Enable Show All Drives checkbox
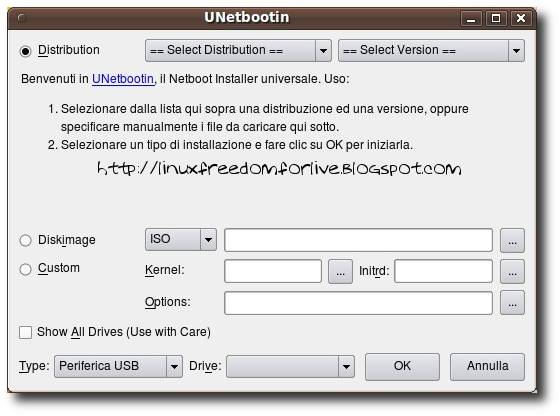The width and height of the screenshot is (560, 416). click(25, 332)
